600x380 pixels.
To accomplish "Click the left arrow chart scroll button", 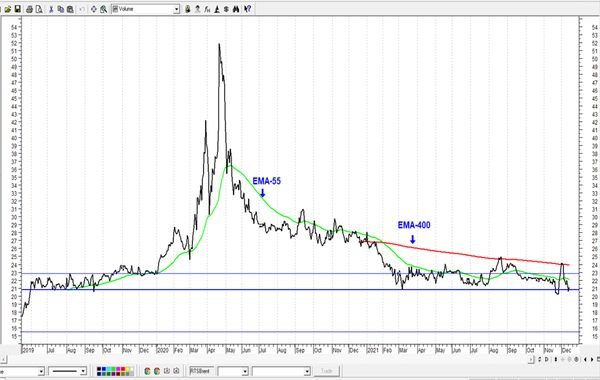I will (x=585, y=359).
